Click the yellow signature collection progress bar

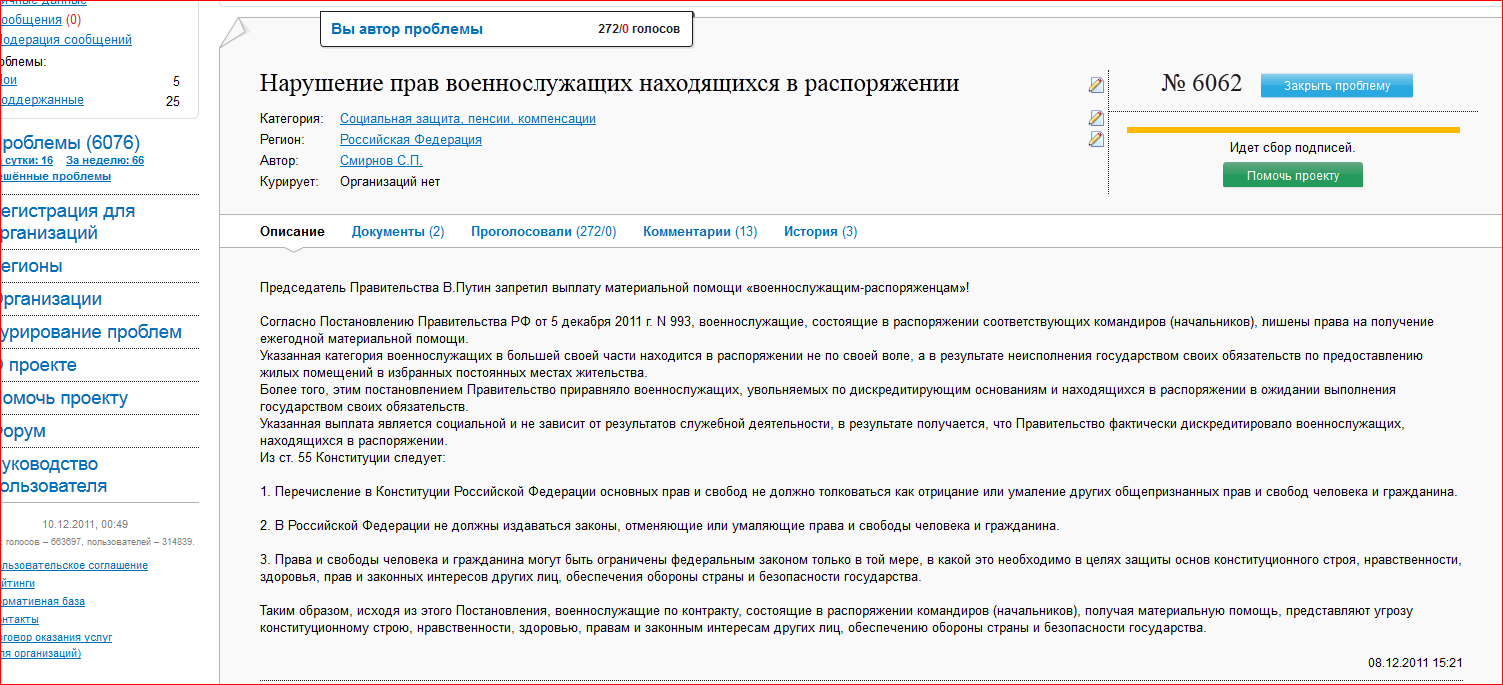point(1292,130)
